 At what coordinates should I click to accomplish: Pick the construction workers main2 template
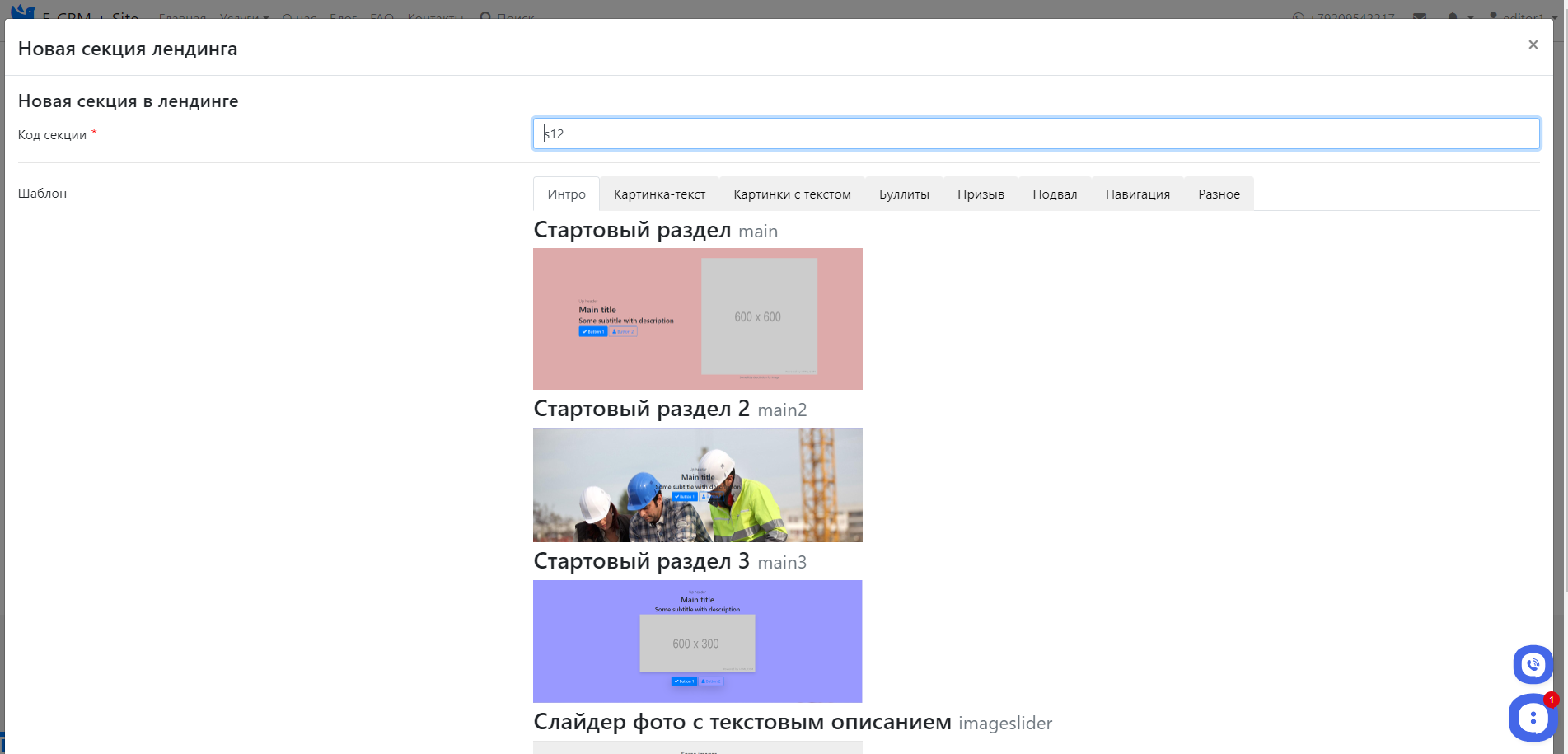point(697,485)
